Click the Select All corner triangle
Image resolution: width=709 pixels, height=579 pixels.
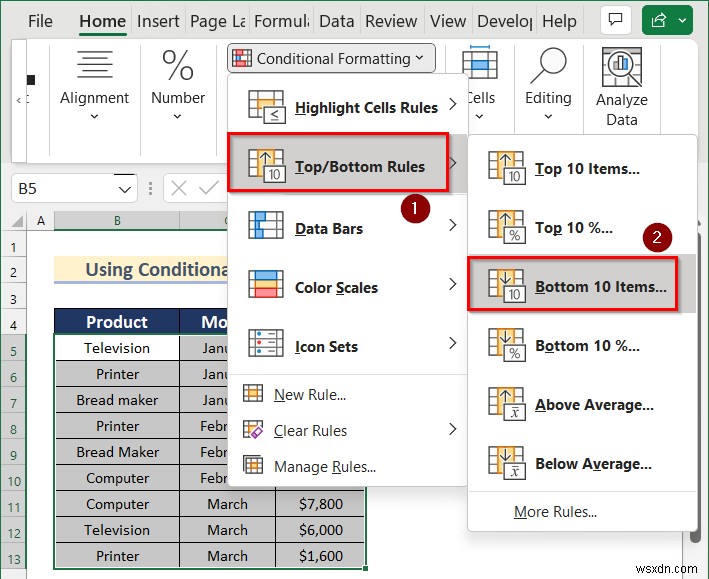point(17,221)
